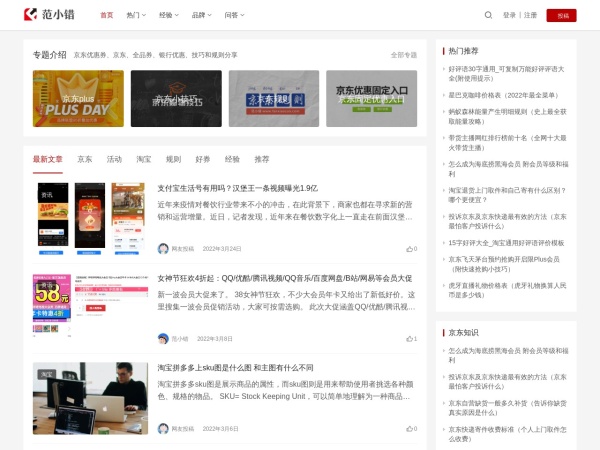Expand the 品牌 dropdown menu
The width and height of the screenshot is (600, 450).
pos(202,15)
